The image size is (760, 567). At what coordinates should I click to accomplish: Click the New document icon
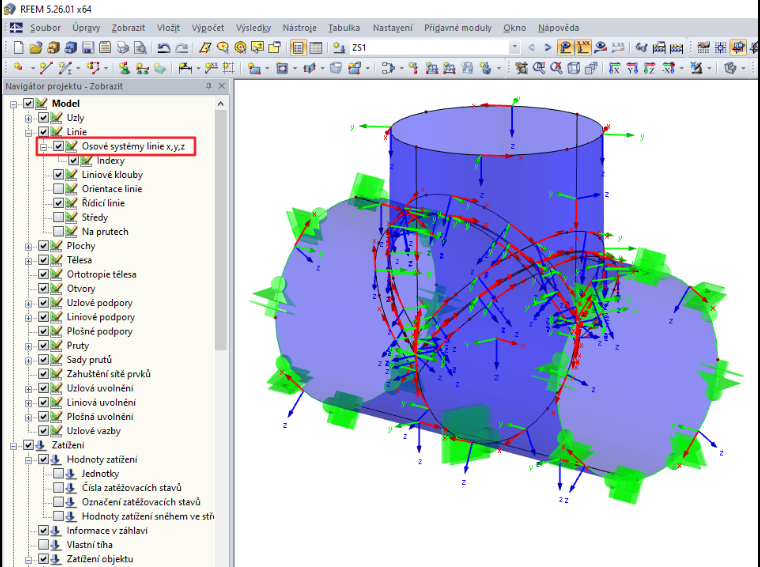(19, 47)
